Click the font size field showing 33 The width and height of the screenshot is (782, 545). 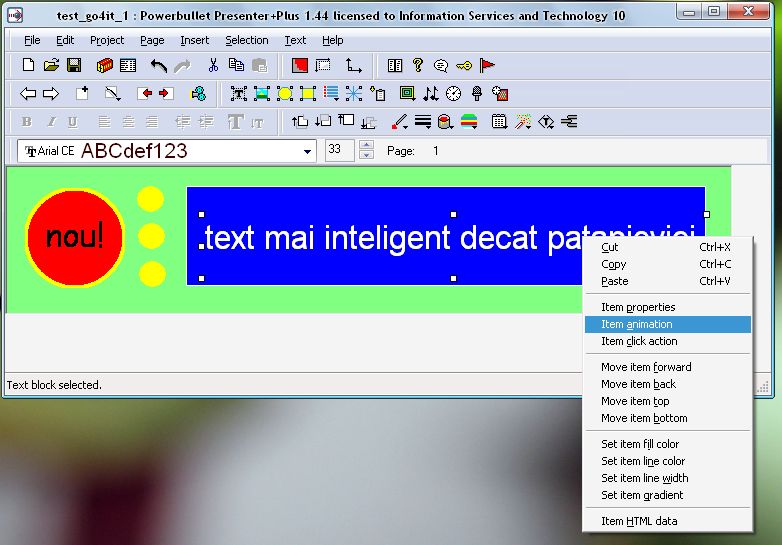(340, 150)
